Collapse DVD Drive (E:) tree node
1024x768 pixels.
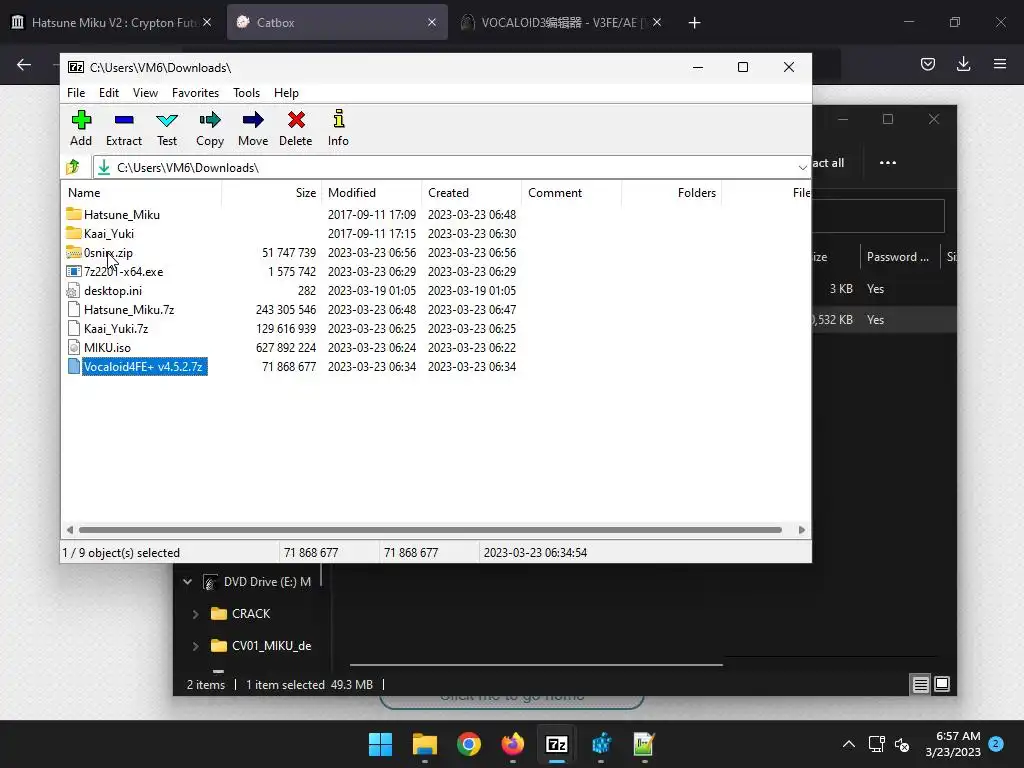(x=187, y=582)
